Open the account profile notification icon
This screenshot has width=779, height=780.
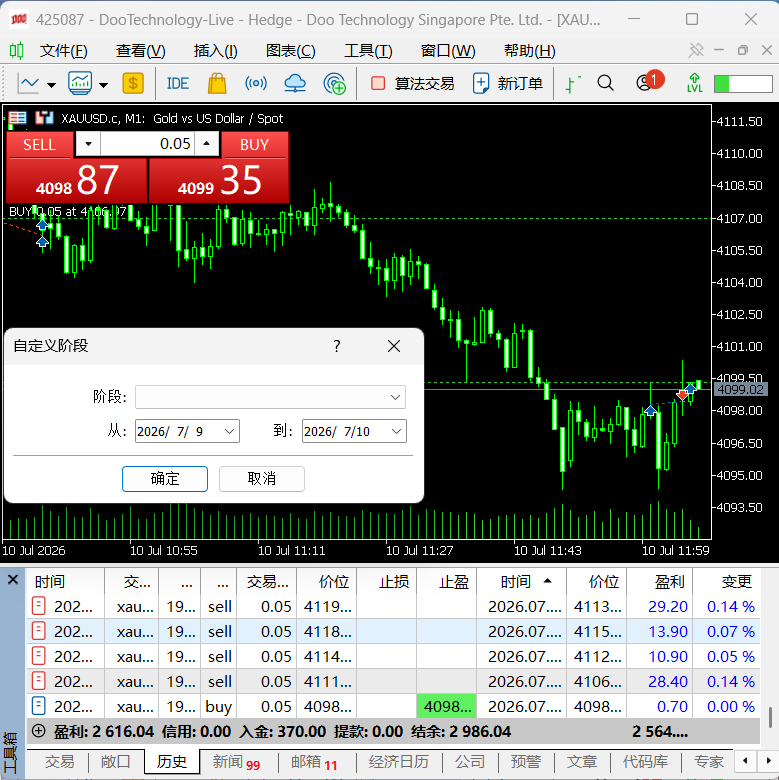click(x=649, y=82)
